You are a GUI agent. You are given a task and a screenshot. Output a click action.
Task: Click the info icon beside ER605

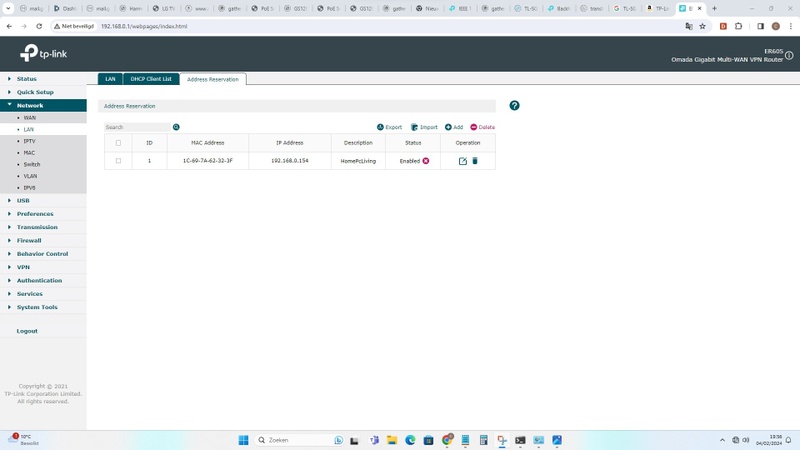(789, 55)
